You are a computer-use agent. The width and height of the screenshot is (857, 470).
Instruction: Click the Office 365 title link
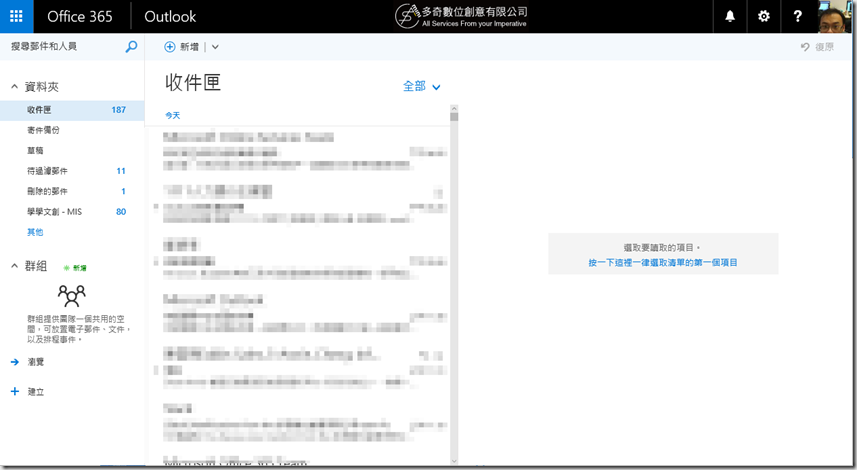(x=80, y=16)
